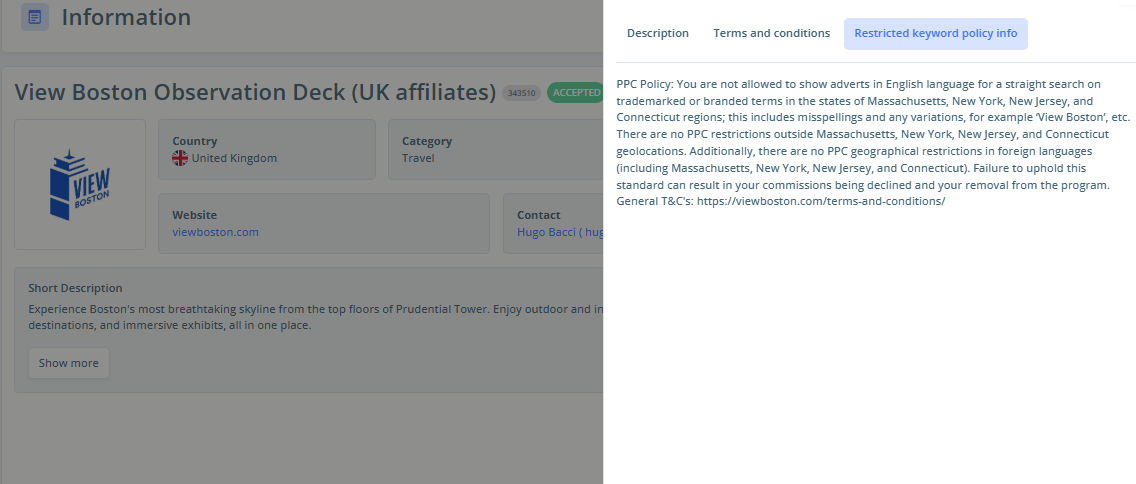Open the Terms and conditions tab
This screenshot has width=1136, height=484.
(x=772, y=33)
